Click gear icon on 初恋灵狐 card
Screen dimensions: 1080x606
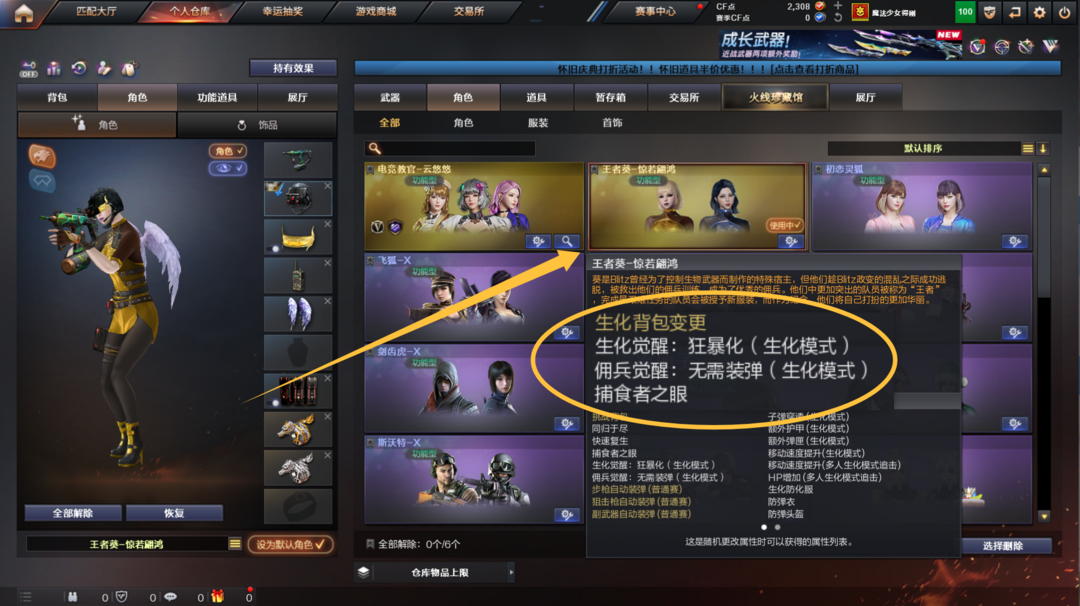(x=1015, y=241)
